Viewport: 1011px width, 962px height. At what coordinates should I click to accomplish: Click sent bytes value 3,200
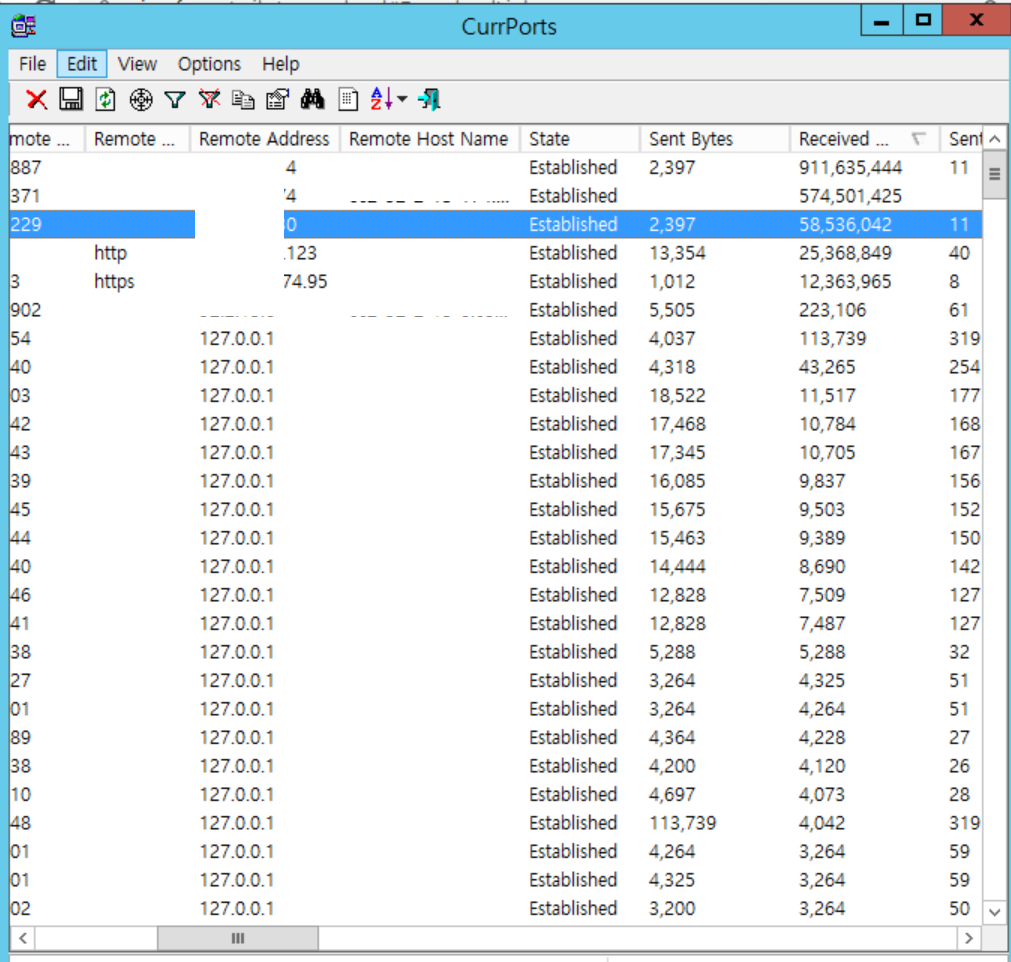[x=672, y=908]
